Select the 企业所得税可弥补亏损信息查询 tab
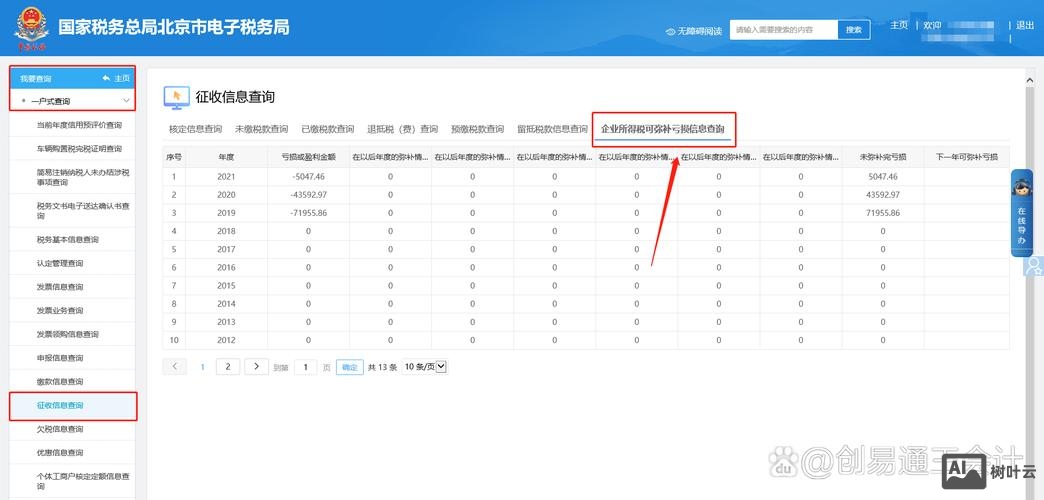 pyautogui.click(x=662, y=129)
